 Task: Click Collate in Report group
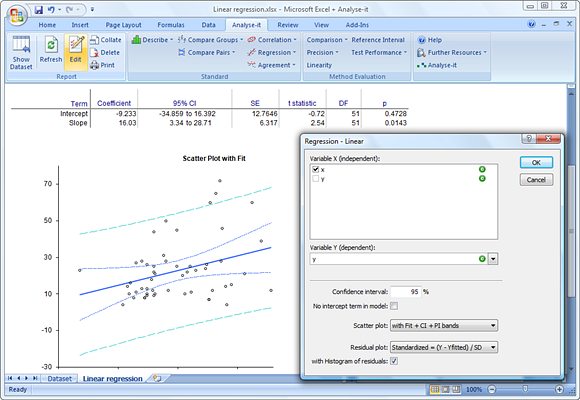[106, 40]
